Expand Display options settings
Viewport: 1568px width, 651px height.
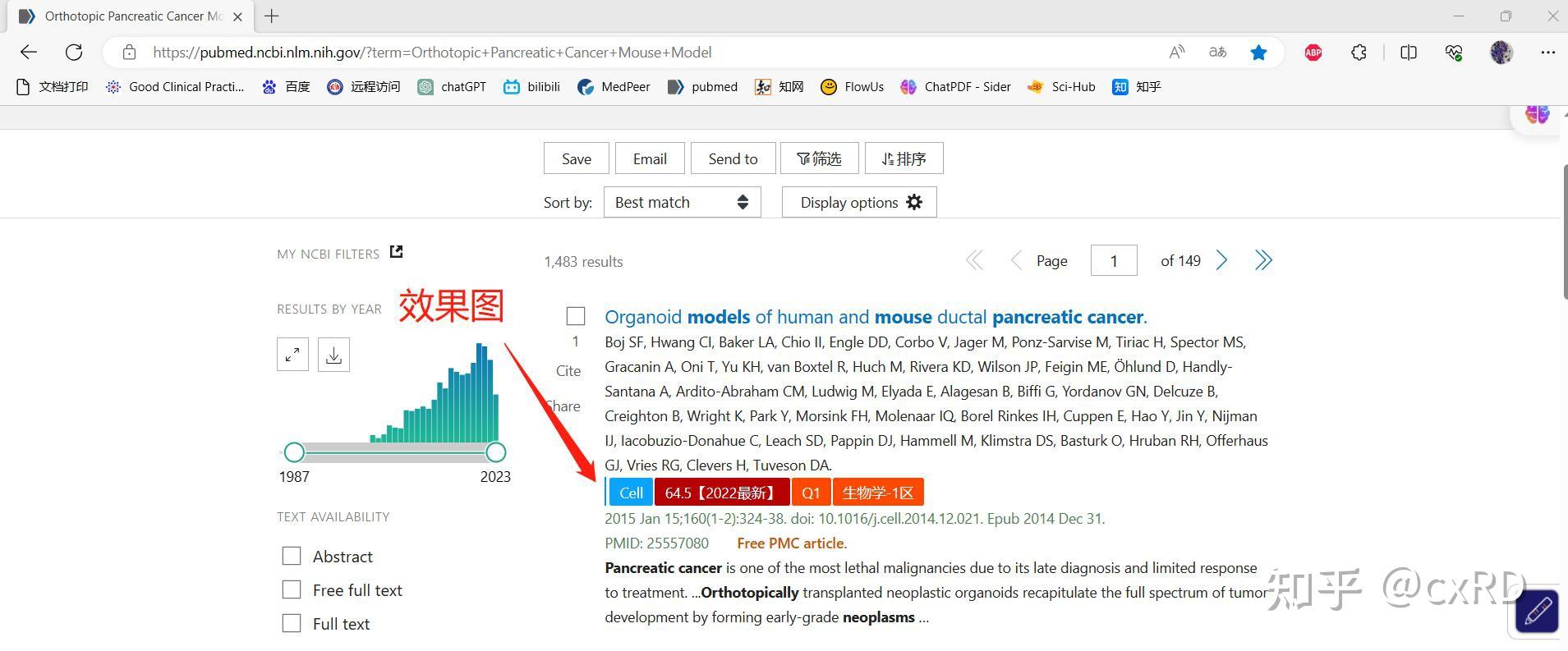(859, 202)
